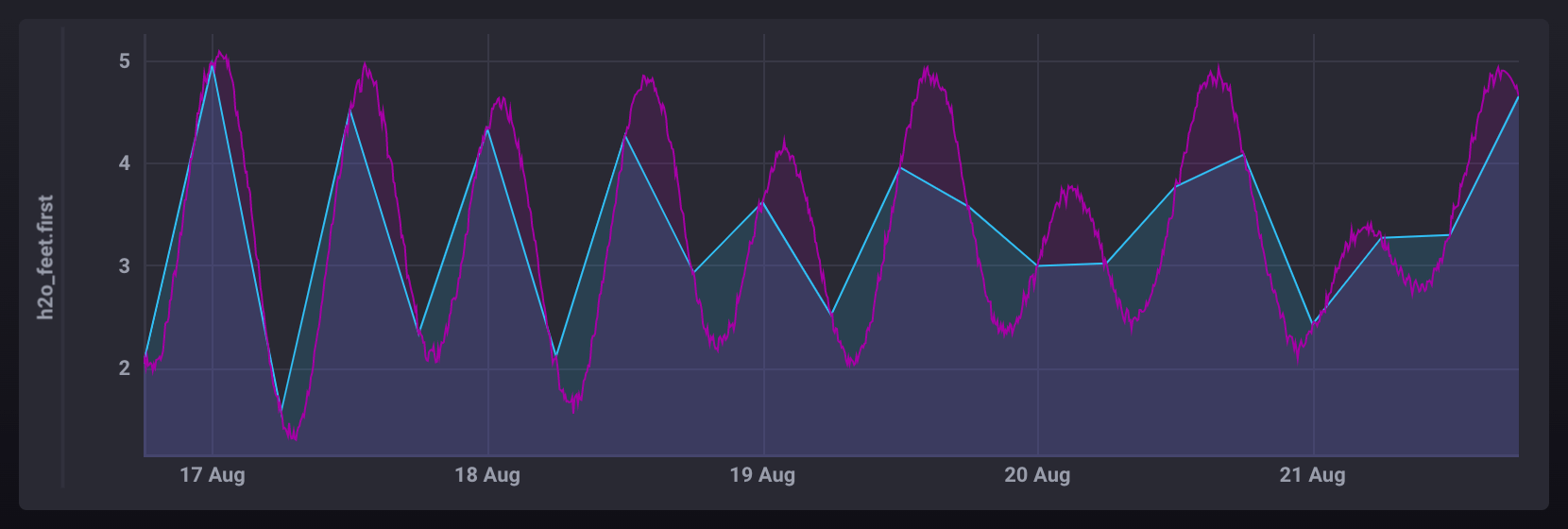The height and width of the screenshot is (529, 1568).
Task: Select the blue line's lowest trough after 17 Aug
Action: click(x=281, y=411)
